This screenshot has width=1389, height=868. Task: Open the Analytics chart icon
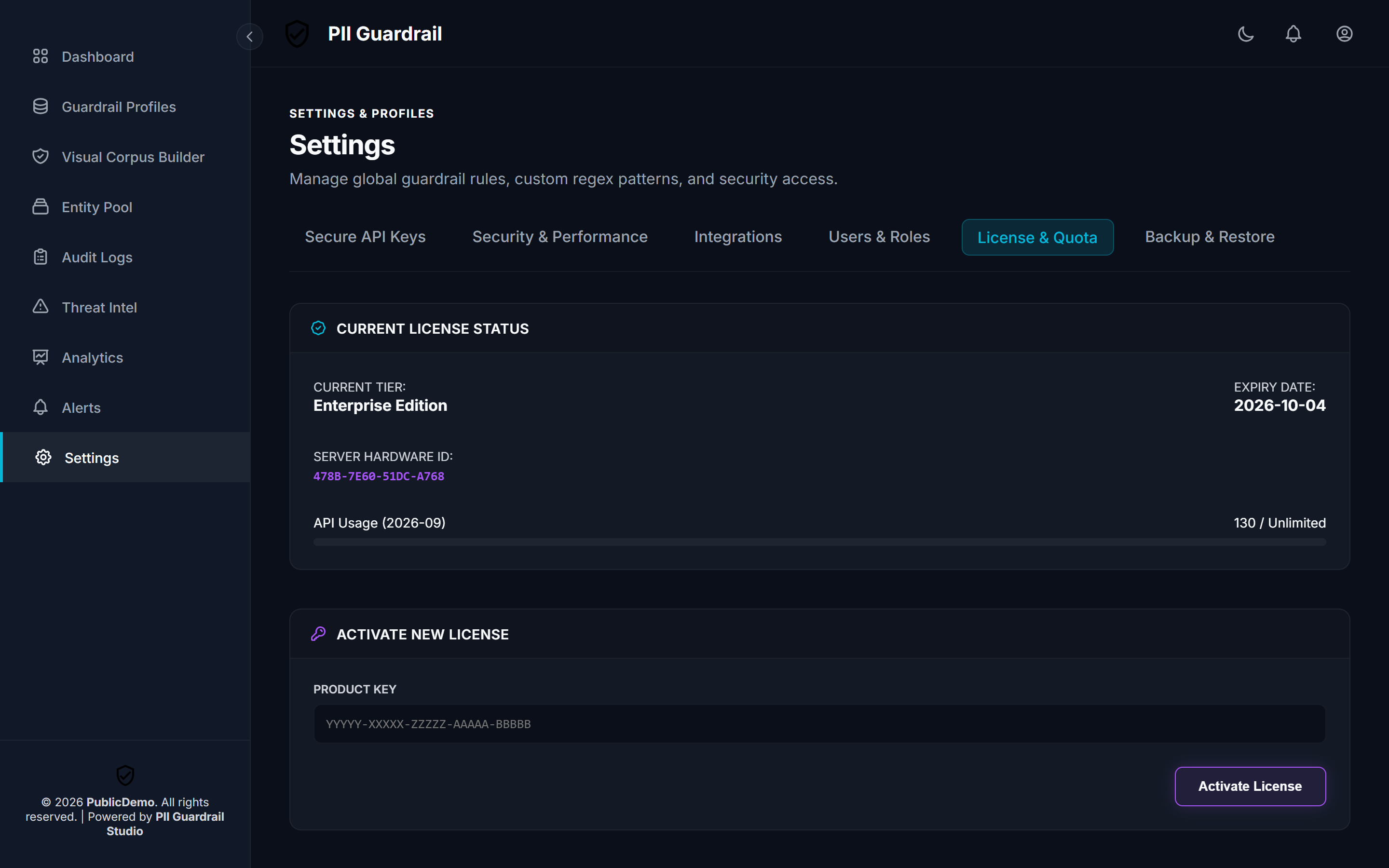pos(40,357)
